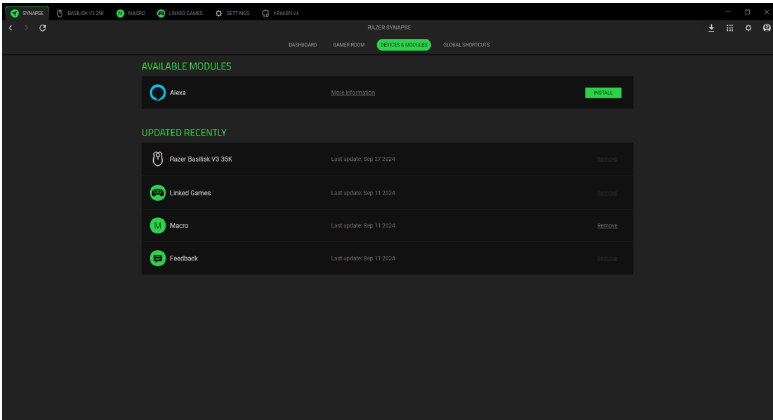Screen dimensions: 773x420
Task: Click the Razer Basilisk mouse icon
Action: click(x=158, y=159)
